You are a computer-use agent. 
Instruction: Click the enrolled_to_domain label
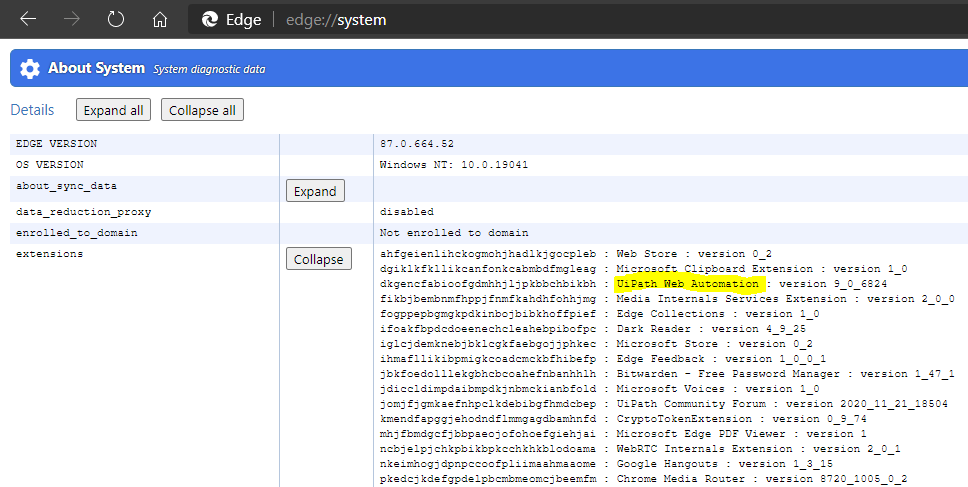(77, 233)
